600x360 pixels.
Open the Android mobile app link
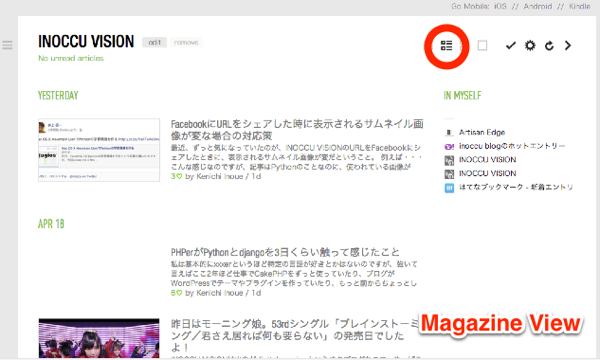(538, 6)
